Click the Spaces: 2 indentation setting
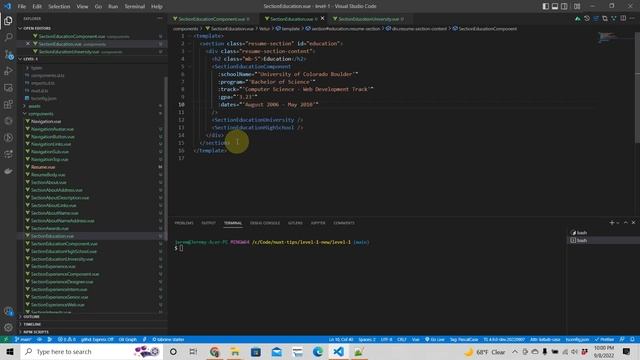640x360 pixels. 367,339
